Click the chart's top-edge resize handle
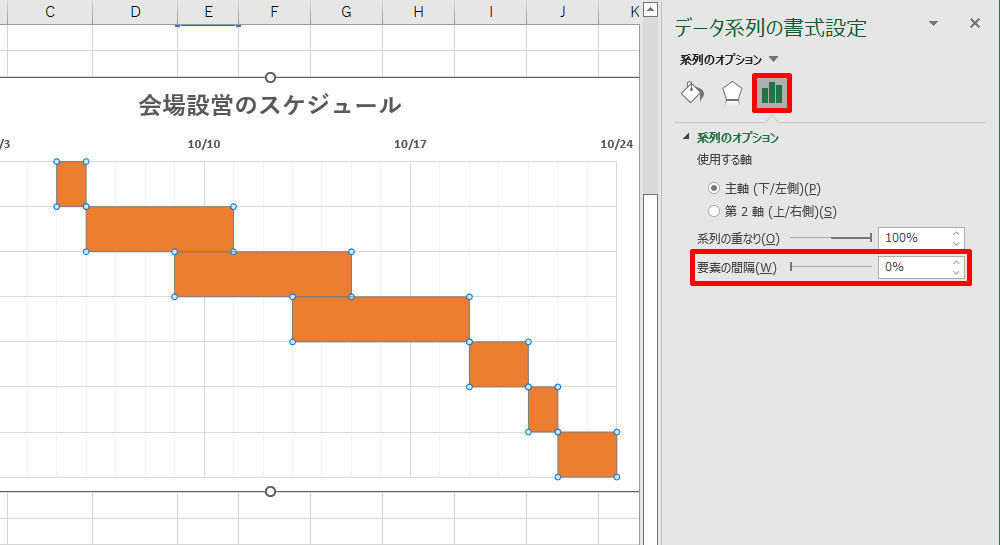The image size is (1000, 545). pos(270,78)
